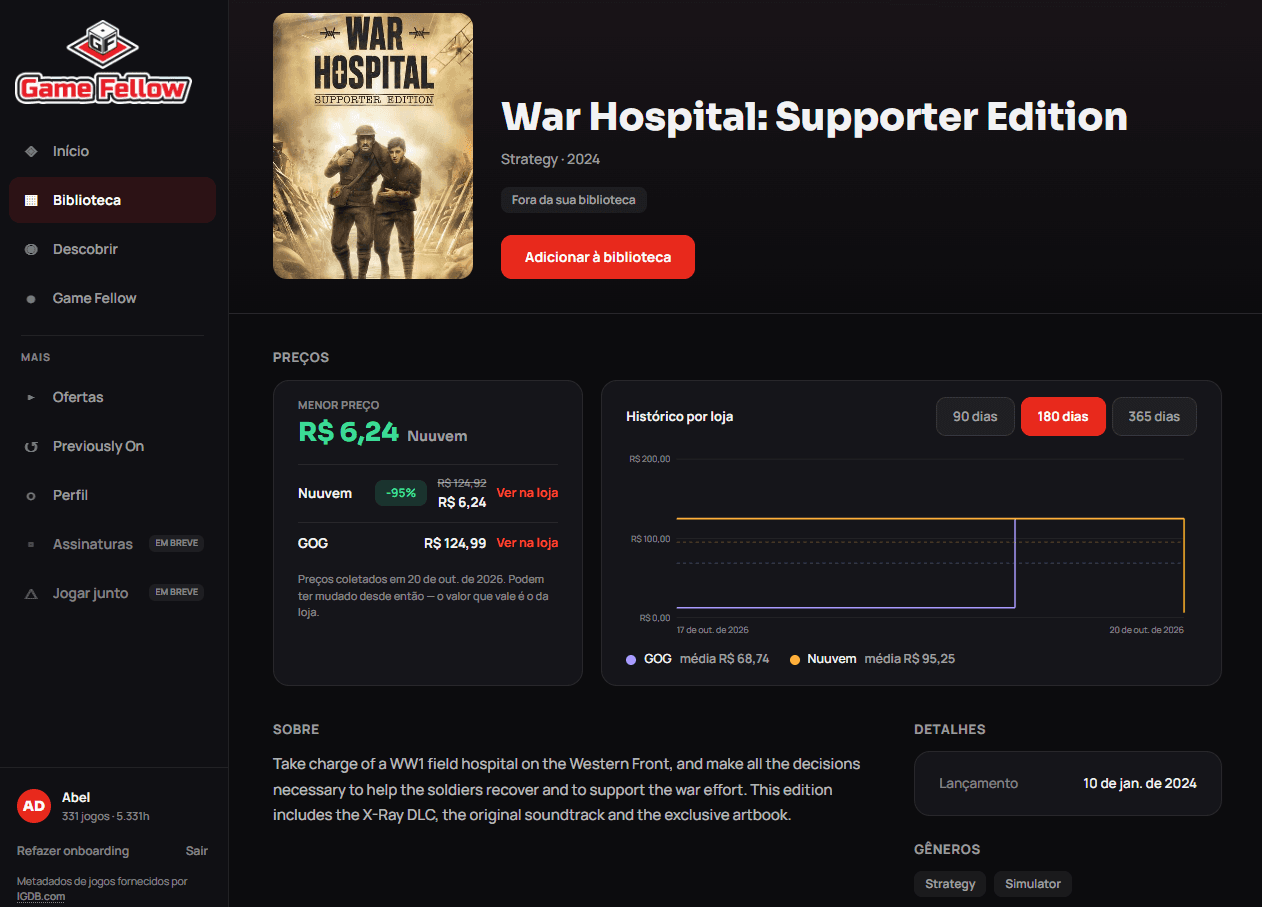
Task: Open the Início menu item
Action: pos(112,151)
